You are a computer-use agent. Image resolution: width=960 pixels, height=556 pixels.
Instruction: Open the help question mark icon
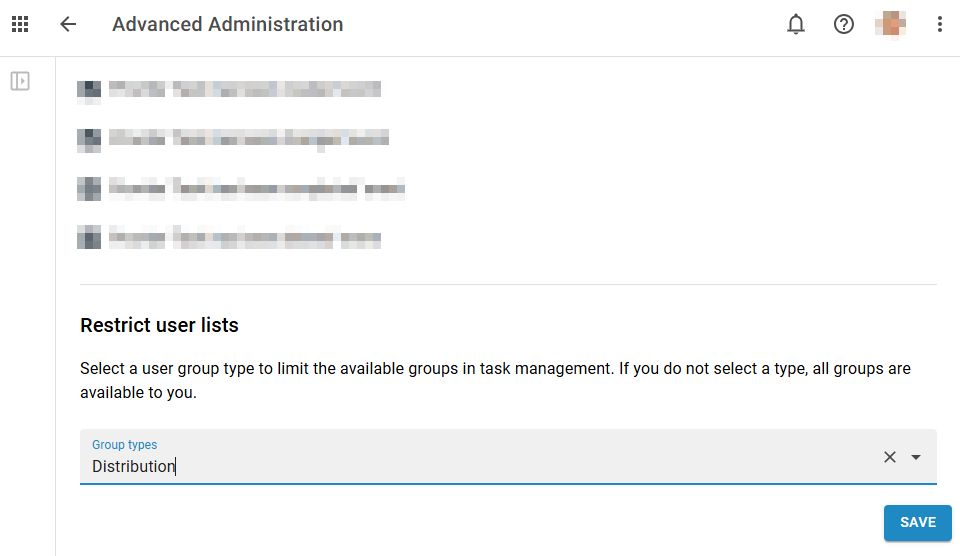click(x=844, y=25)
